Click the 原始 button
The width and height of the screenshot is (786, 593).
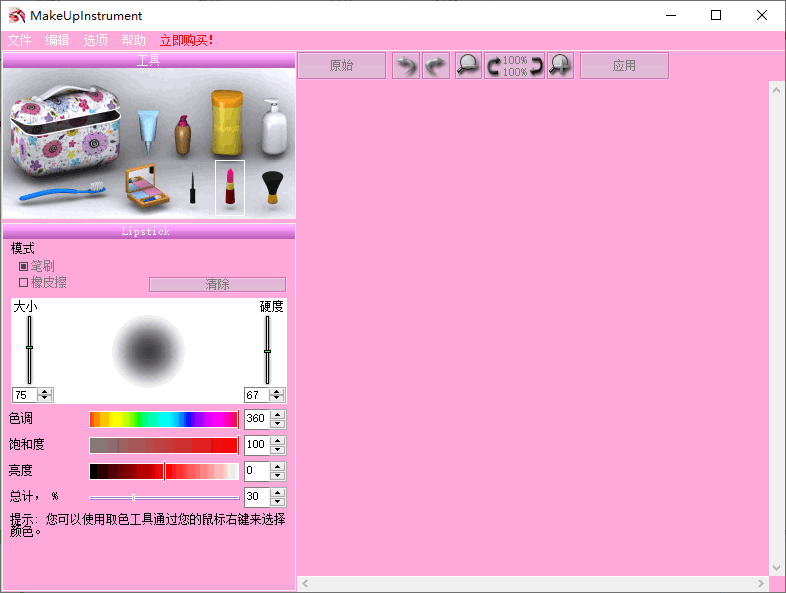[341, 66]
